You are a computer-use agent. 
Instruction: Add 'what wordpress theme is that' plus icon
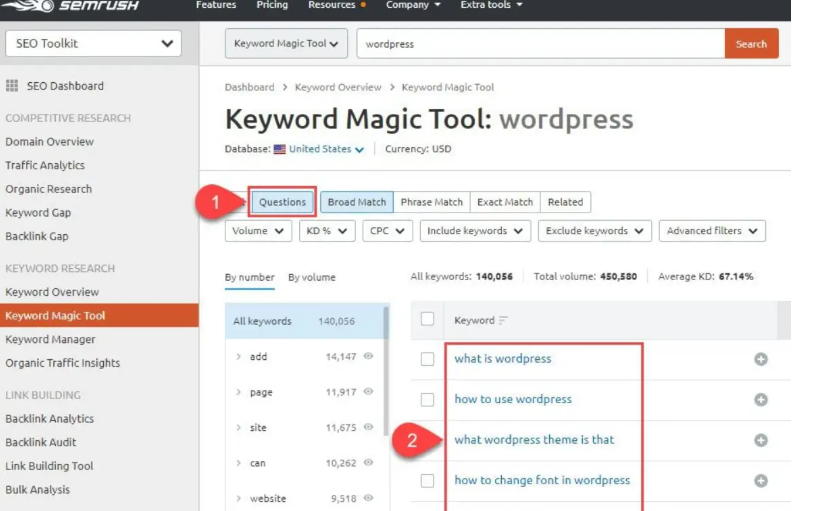761,440
